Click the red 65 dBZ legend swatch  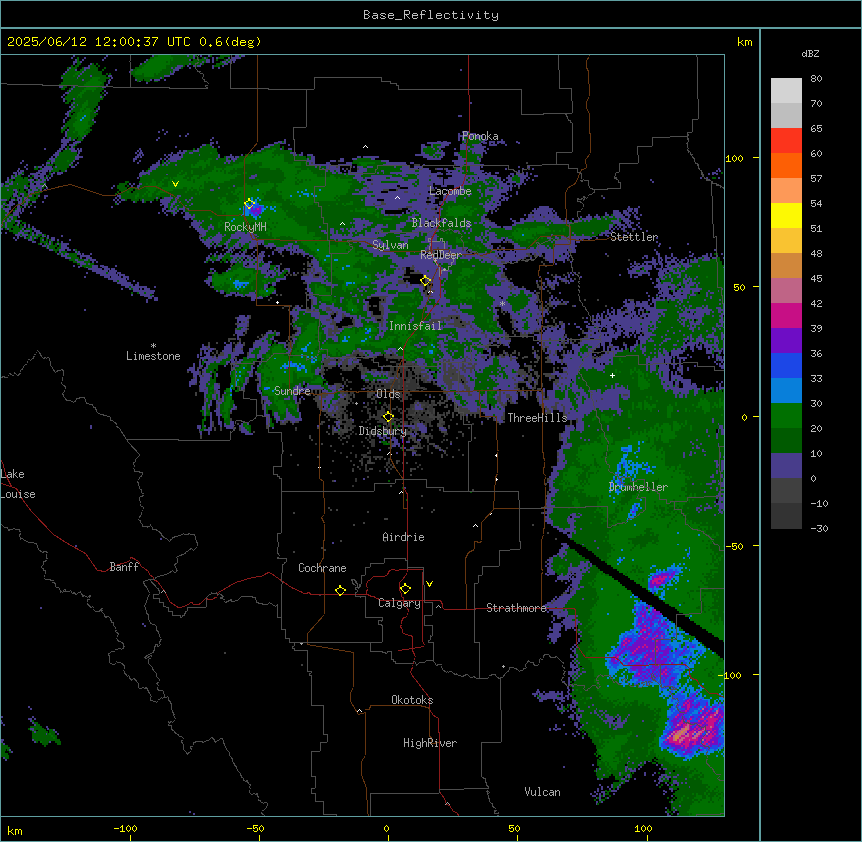[786, 141]
